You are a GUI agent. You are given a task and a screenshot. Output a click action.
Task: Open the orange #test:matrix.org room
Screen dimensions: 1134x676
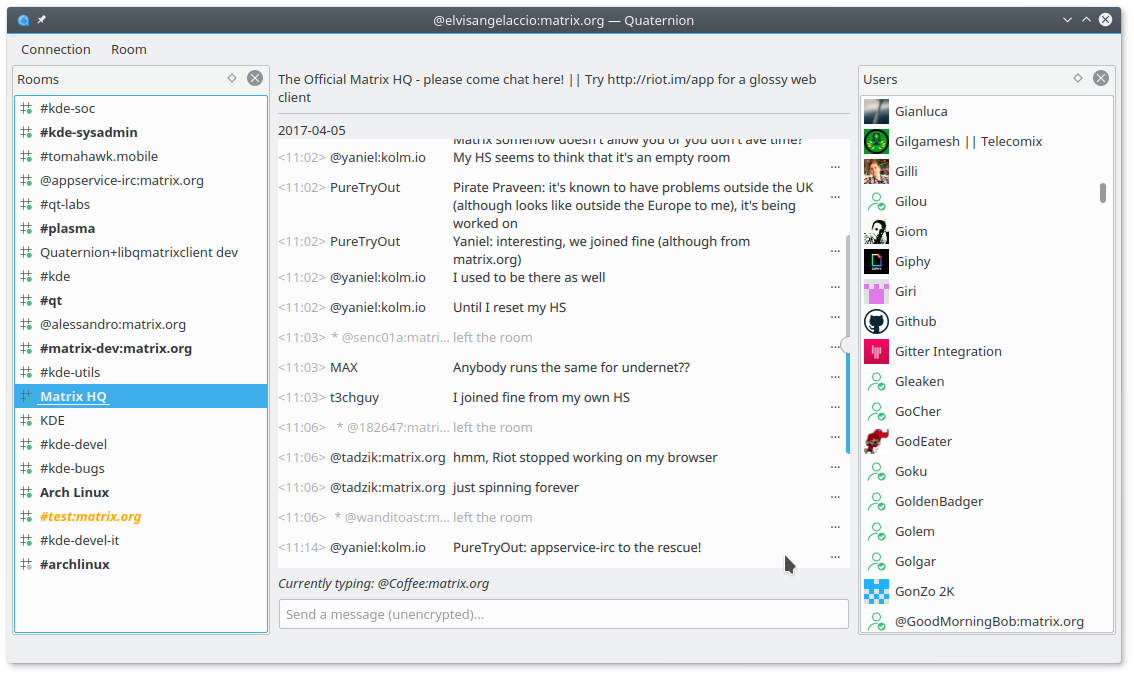(x=141, y=516)
